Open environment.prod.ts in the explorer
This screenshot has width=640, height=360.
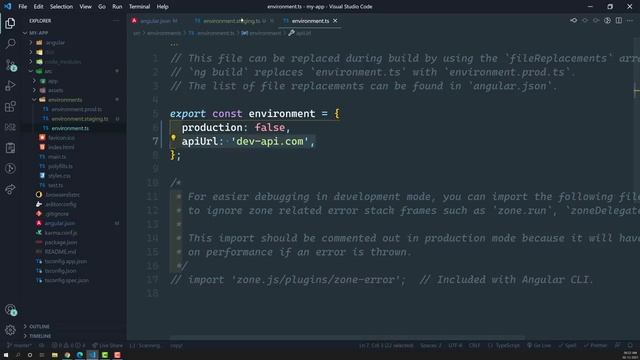[x=76, y=109]
